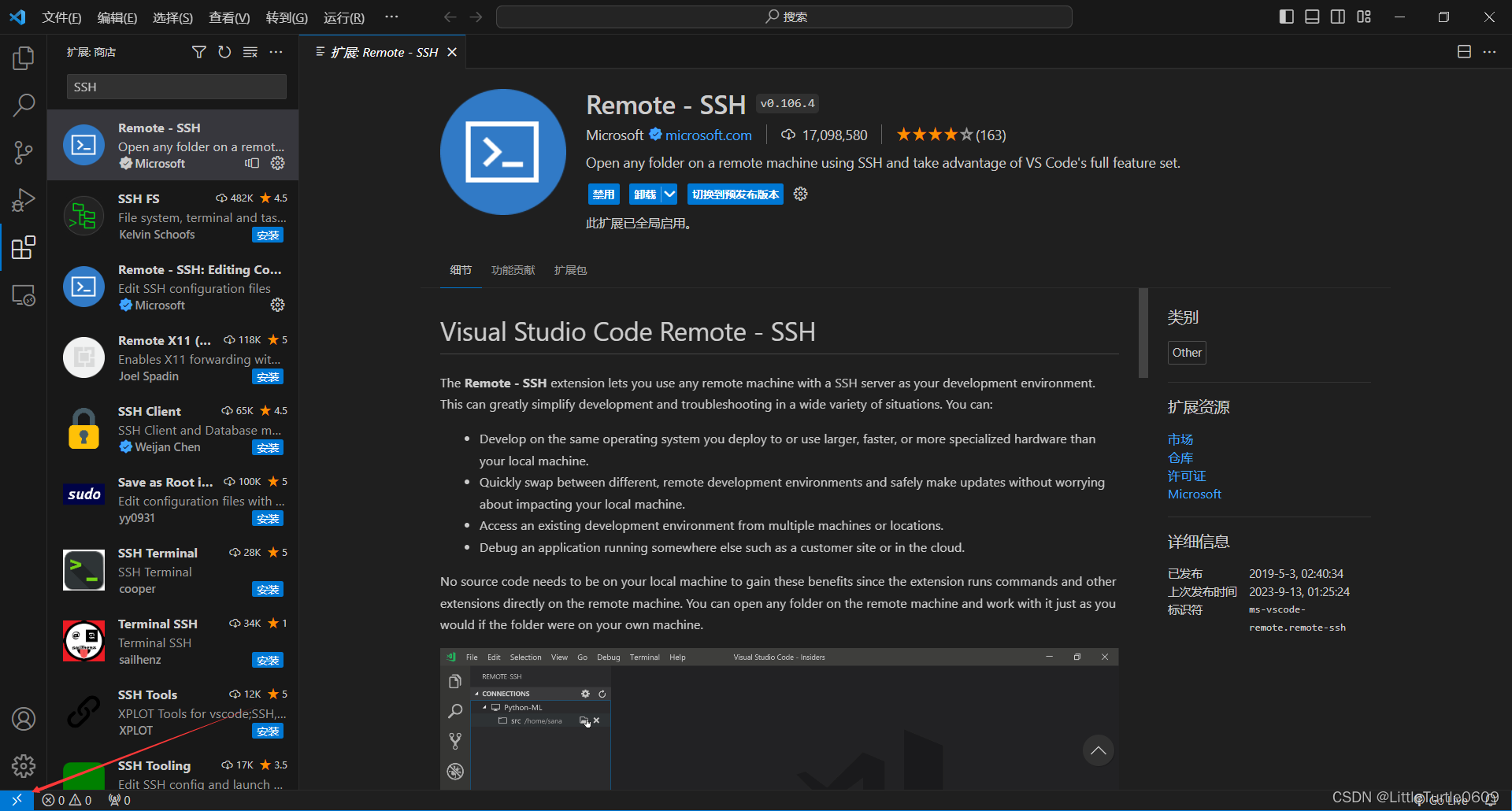Close the Remote - SSH extension tab

pyautogui.click(x=452, y=52)
